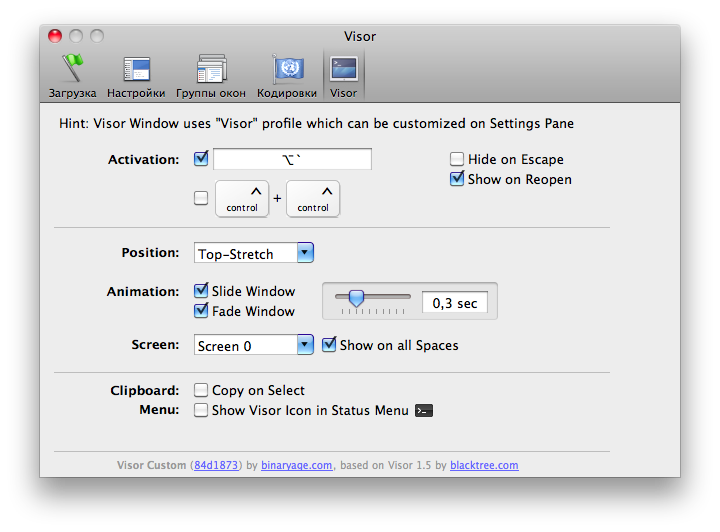Open the 84d1873 commit link
720x532 pixels.
point(216,465)
